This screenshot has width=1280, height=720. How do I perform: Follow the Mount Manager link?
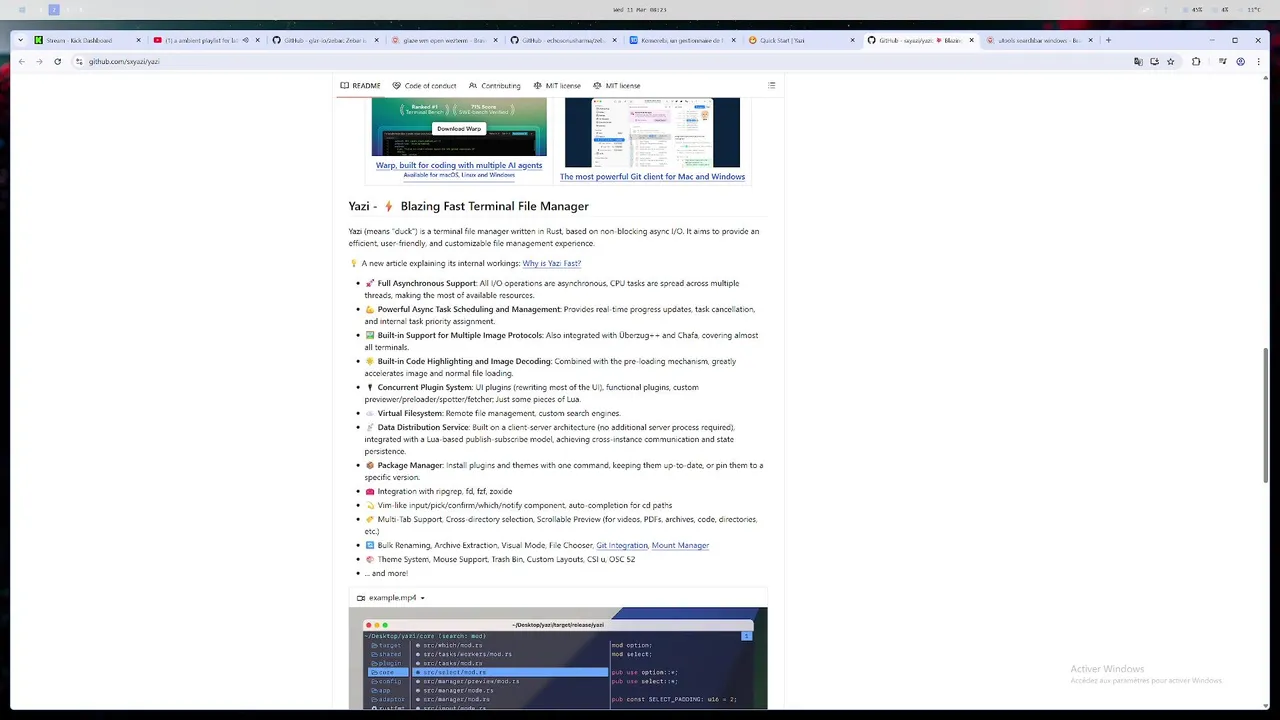pos(680,546)
